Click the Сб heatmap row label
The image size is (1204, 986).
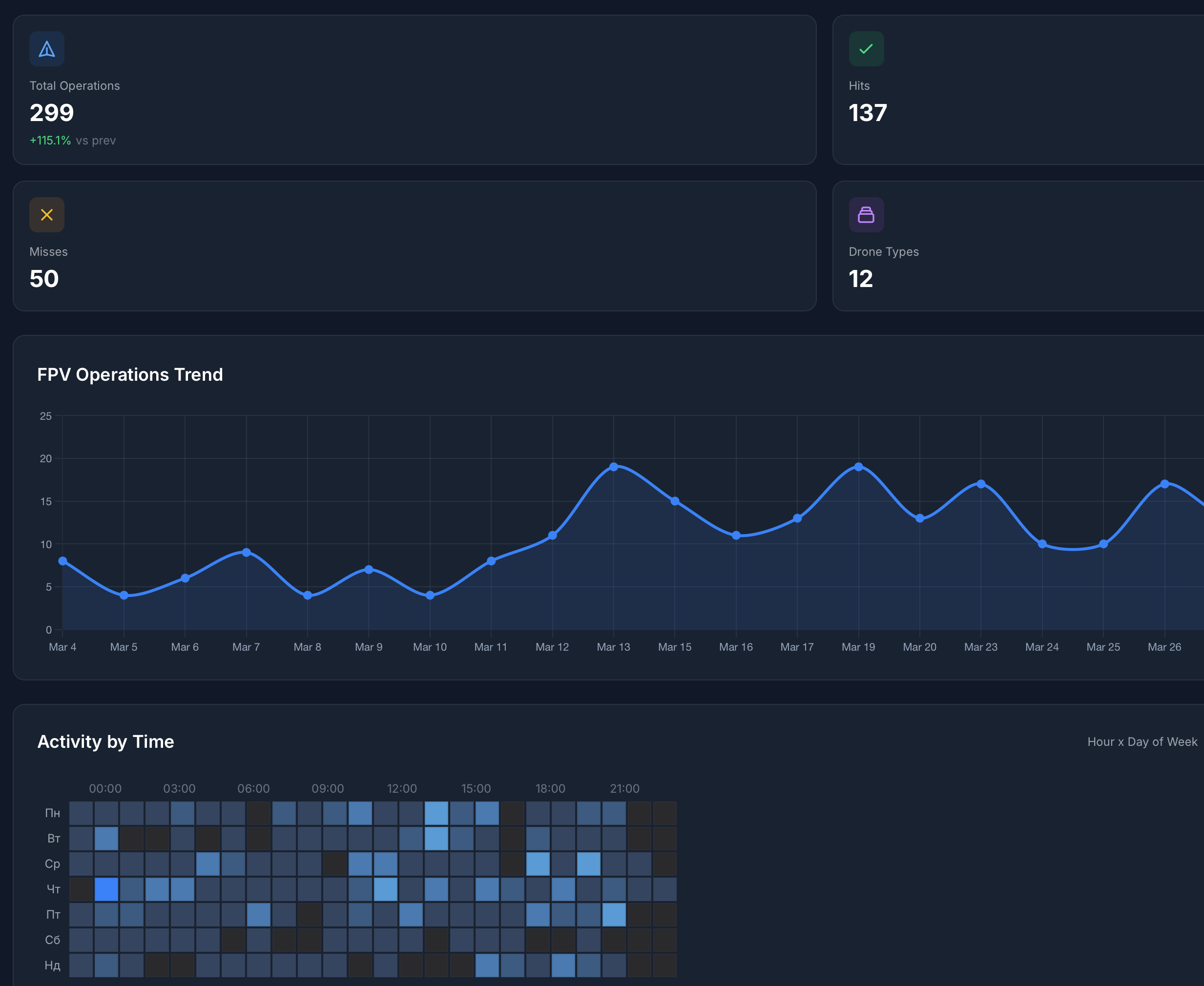52,940
